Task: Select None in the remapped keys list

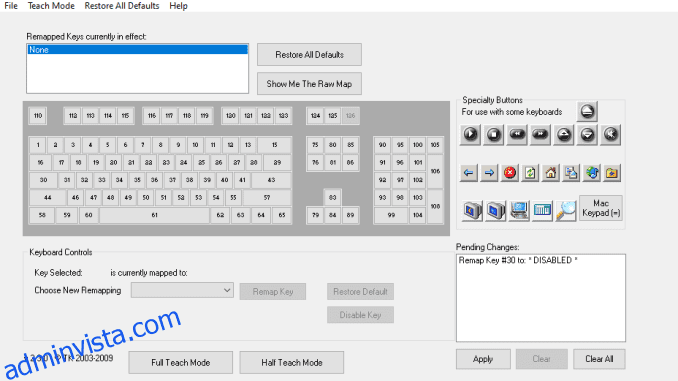Action: tap(138, 50)
